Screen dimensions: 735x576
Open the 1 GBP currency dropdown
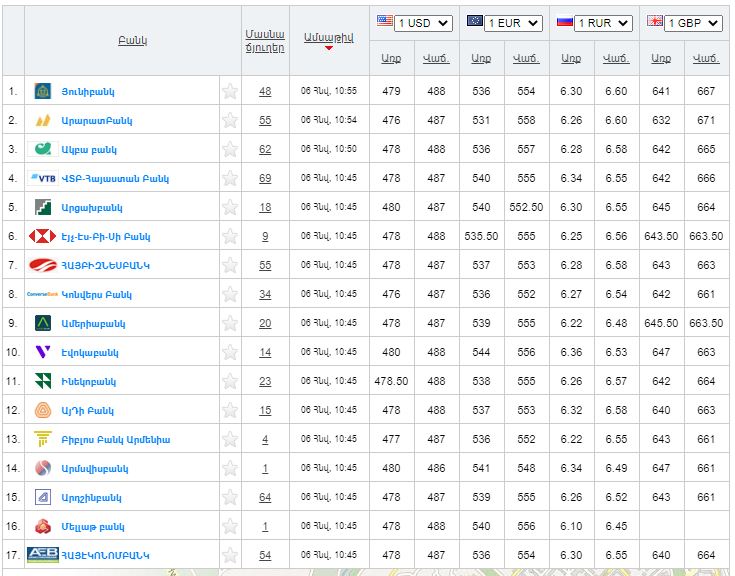[x=693, y=23]
